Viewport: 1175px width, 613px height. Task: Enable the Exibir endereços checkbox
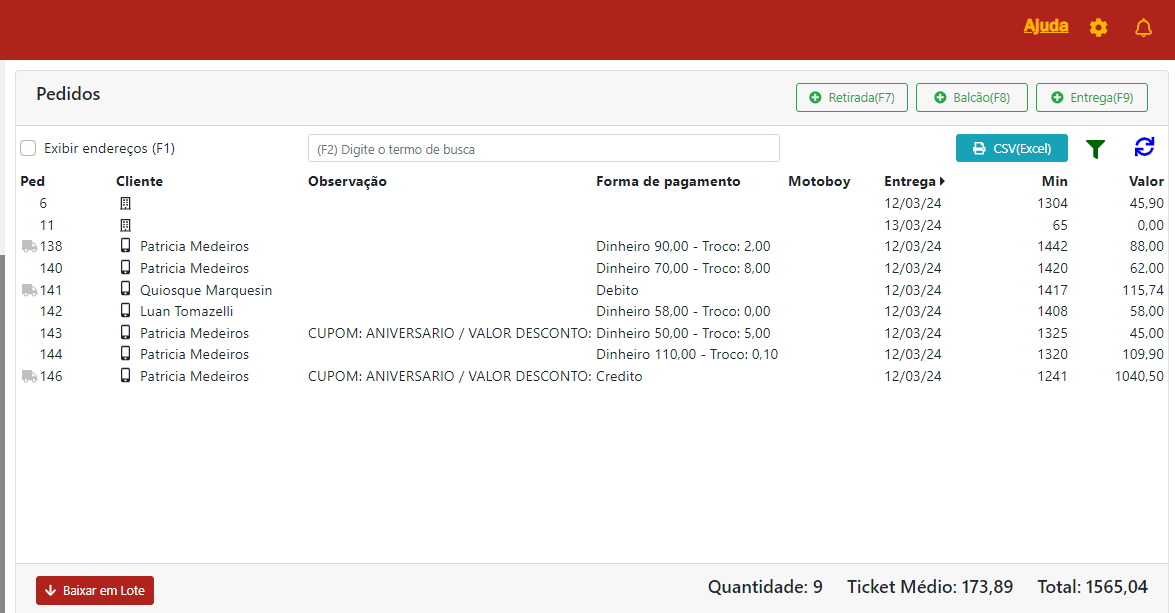point(29,148)
